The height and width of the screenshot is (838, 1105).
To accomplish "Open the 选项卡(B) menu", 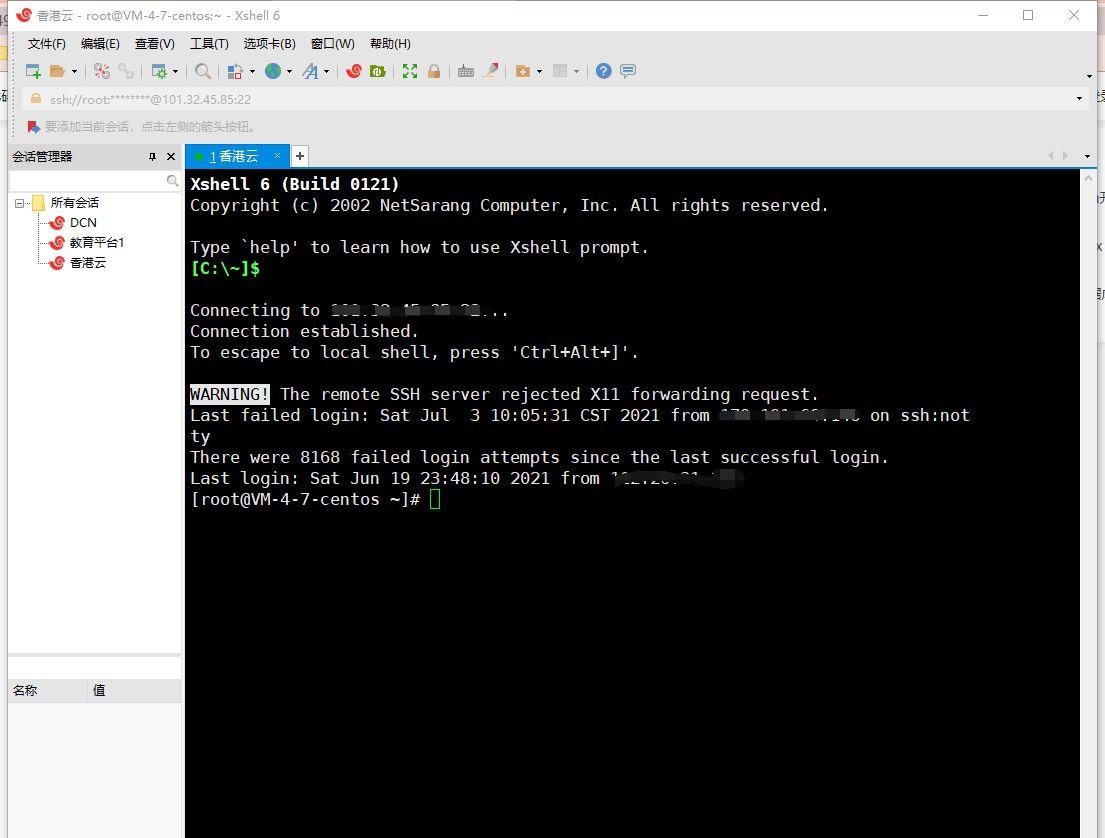I will click(x=269, y=44).
